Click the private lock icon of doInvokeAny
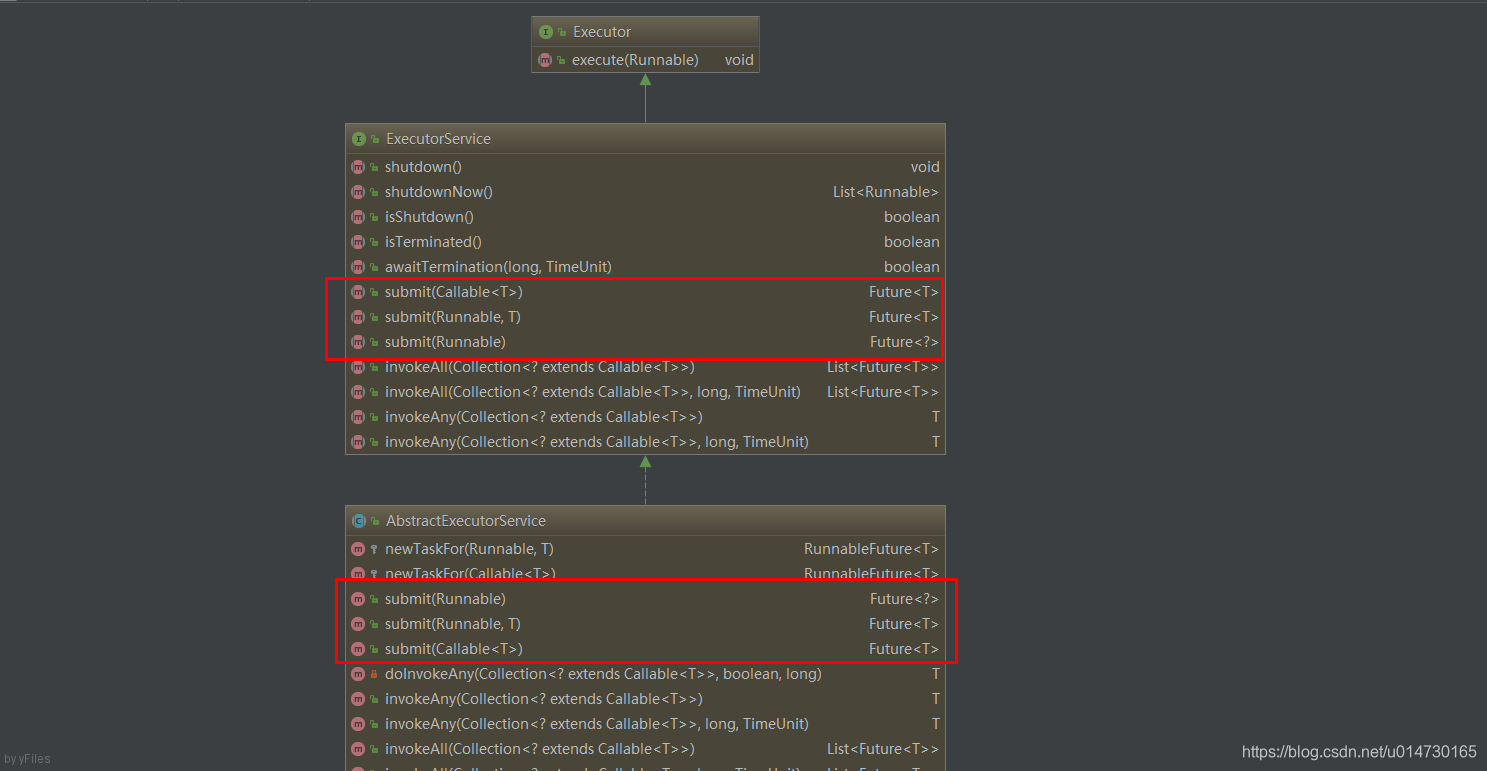 coord(374,674)
